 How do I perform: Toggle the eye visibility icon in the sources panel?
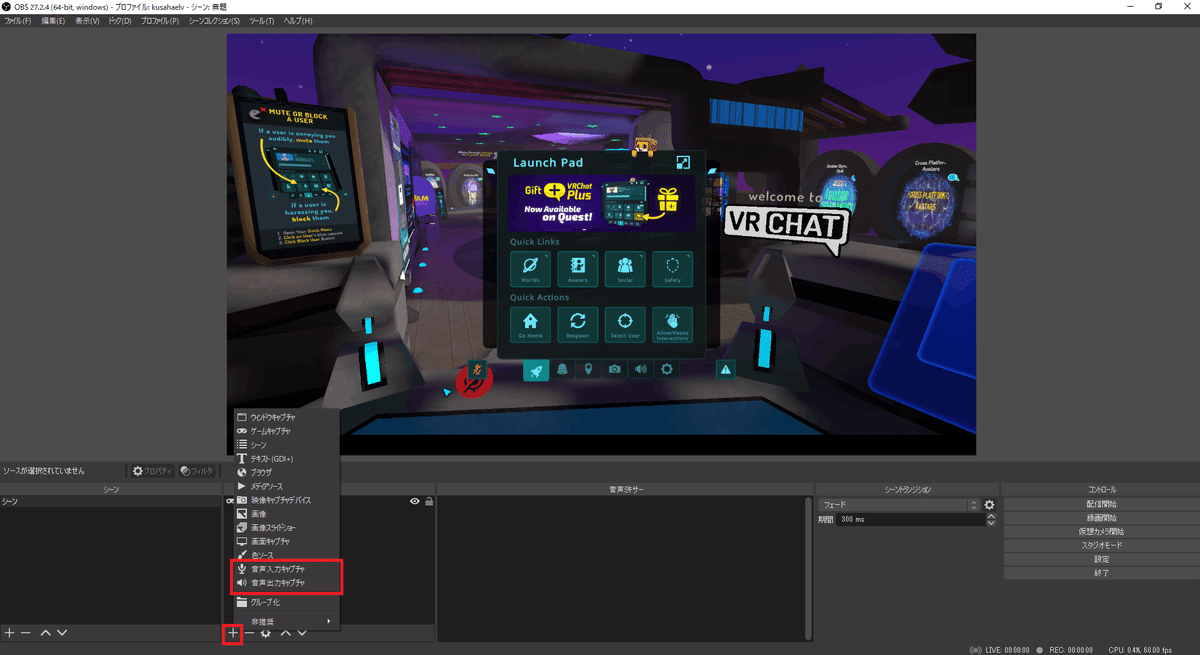tap(413, 501)
